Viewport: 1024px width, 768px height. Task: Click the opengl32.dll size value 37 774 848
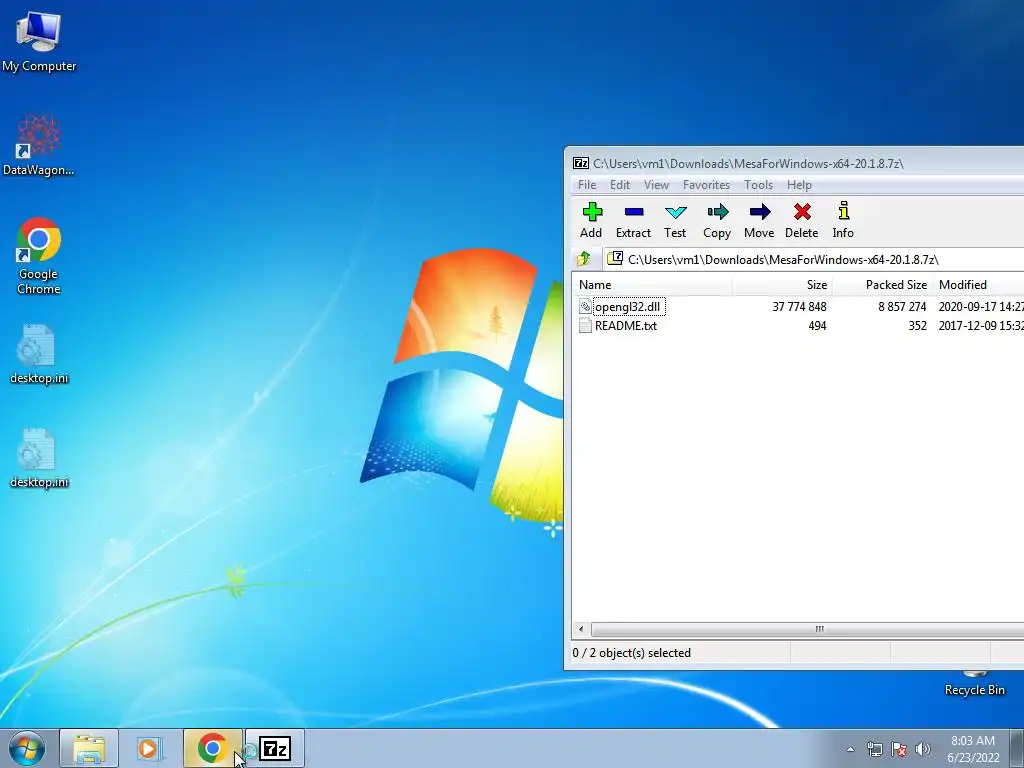(x=799, y=306)
